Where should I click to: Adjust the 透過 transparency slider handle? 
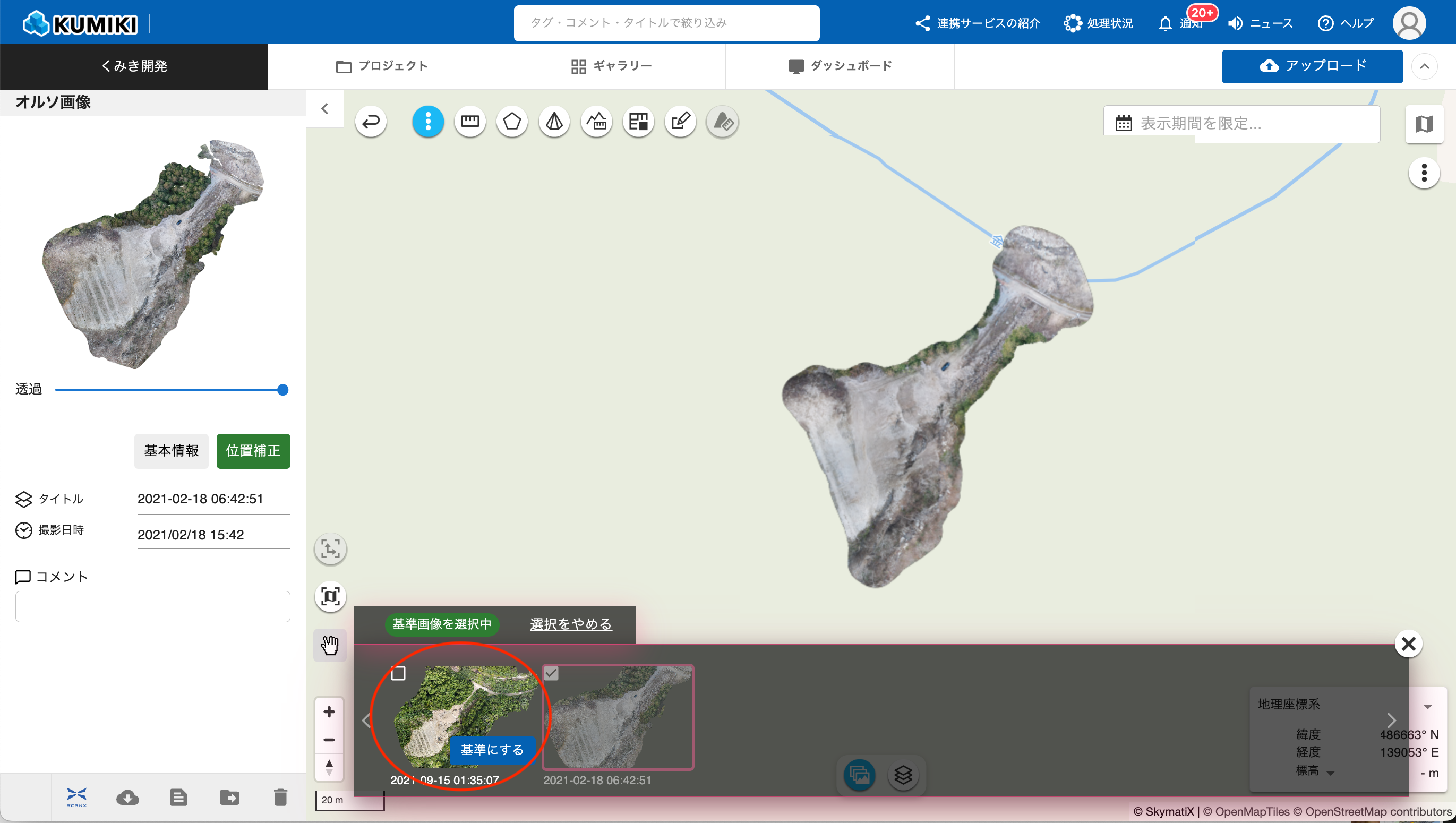coord(283,389)
